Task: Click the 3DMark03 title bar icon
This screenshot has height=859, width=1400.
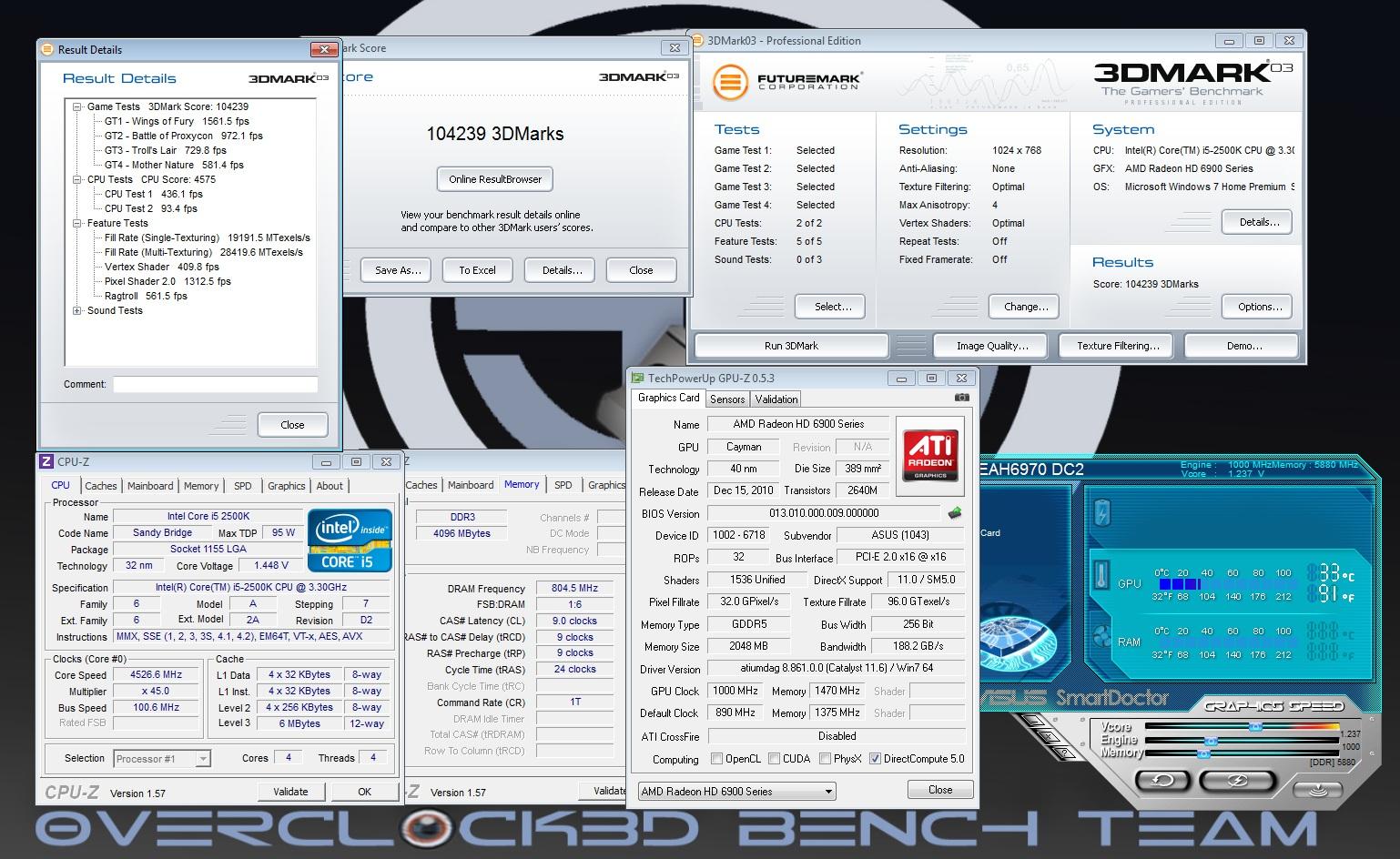Action: pyautogui.click(x=698, y=40)
